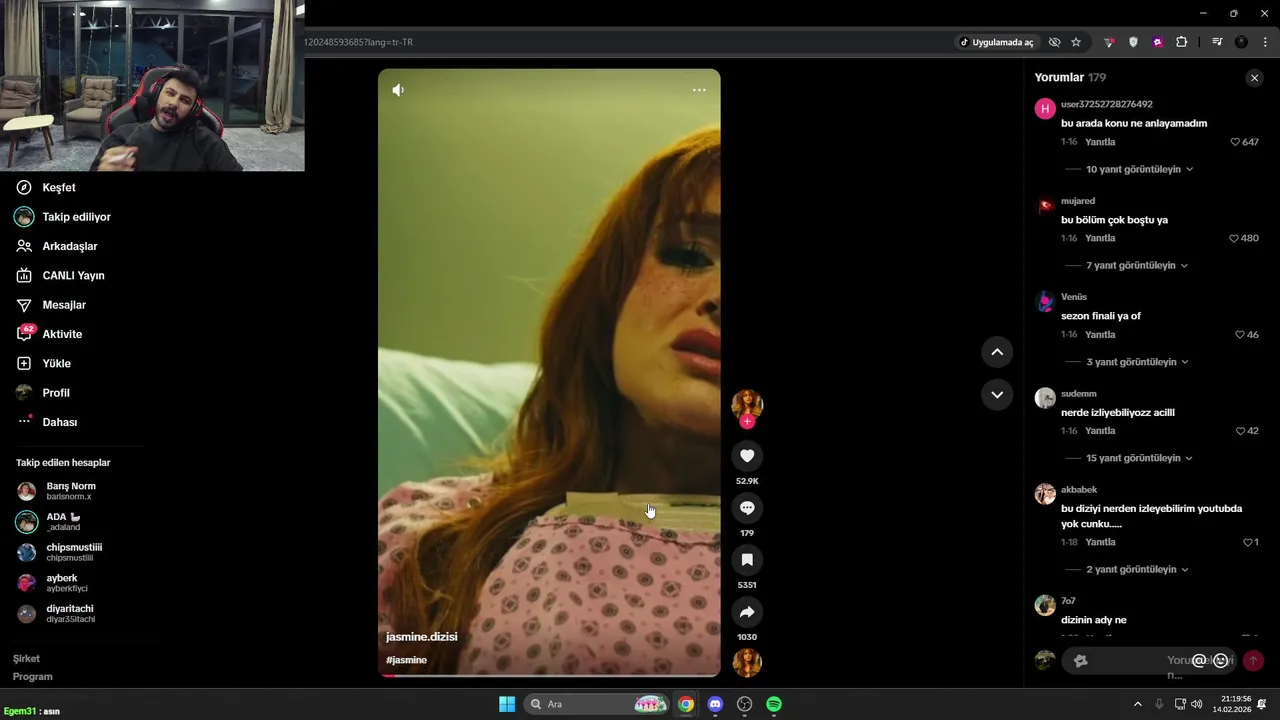Open Spotify from the taskbar
Screen dimensions: 1280x720
click(x=774, y=704)
